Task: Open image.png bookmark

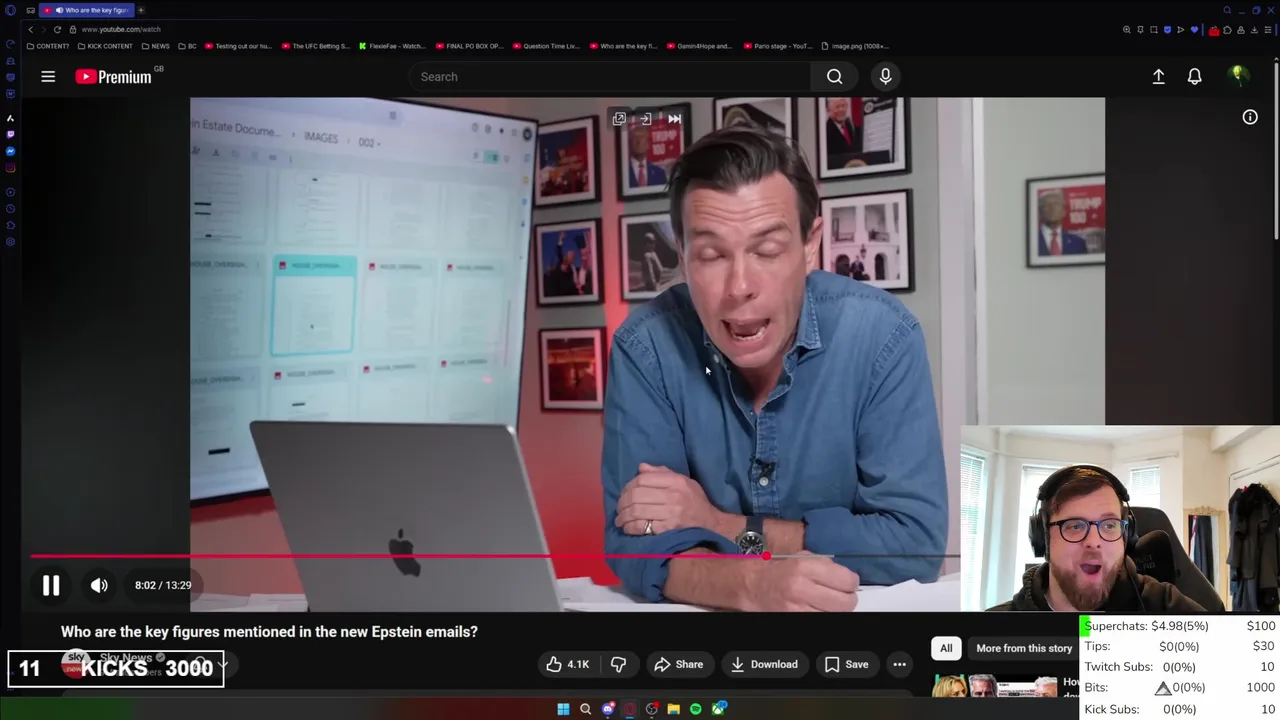Action: pyautogui.click(x=855, y=46)
